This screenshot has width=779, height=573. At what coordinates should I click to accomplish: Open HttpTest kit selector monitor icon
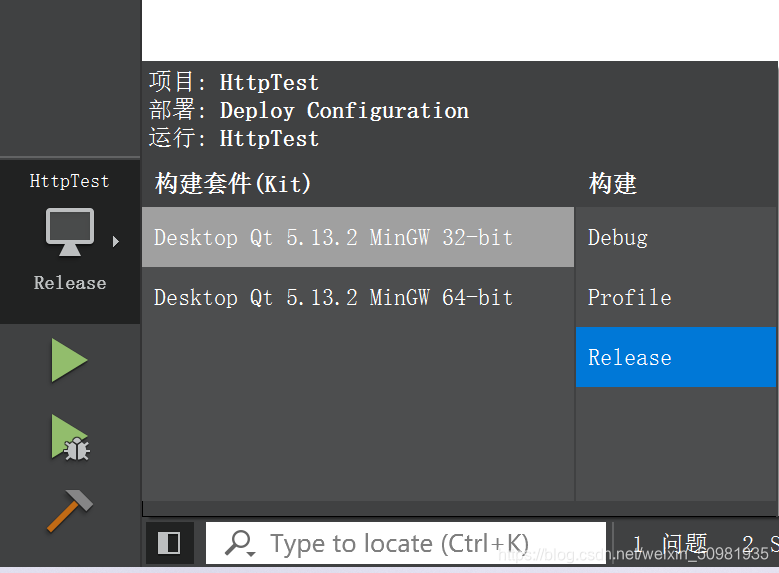[70, 232]
